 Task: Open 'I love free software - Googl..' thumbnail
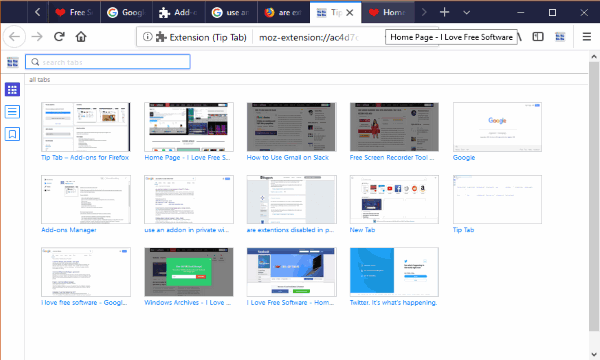[86, 272]
